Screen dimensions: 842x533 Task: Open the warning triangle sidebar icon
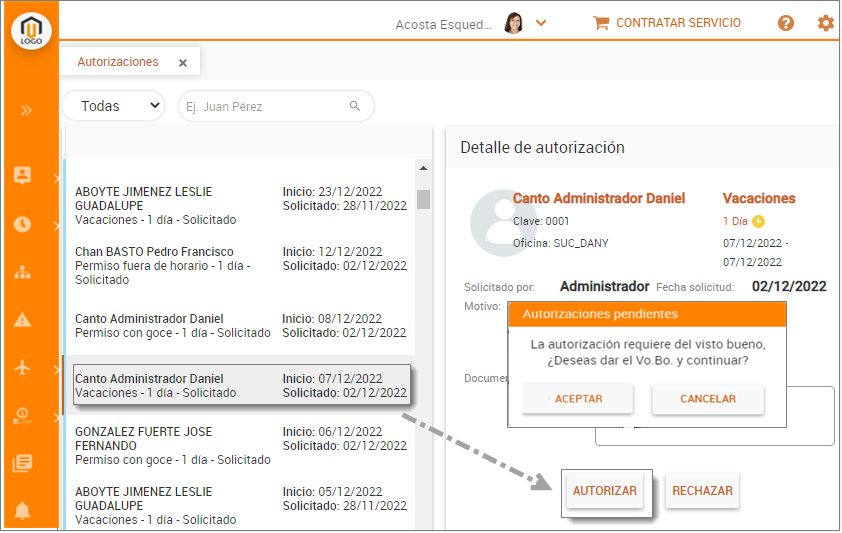(x=22, y=320)
